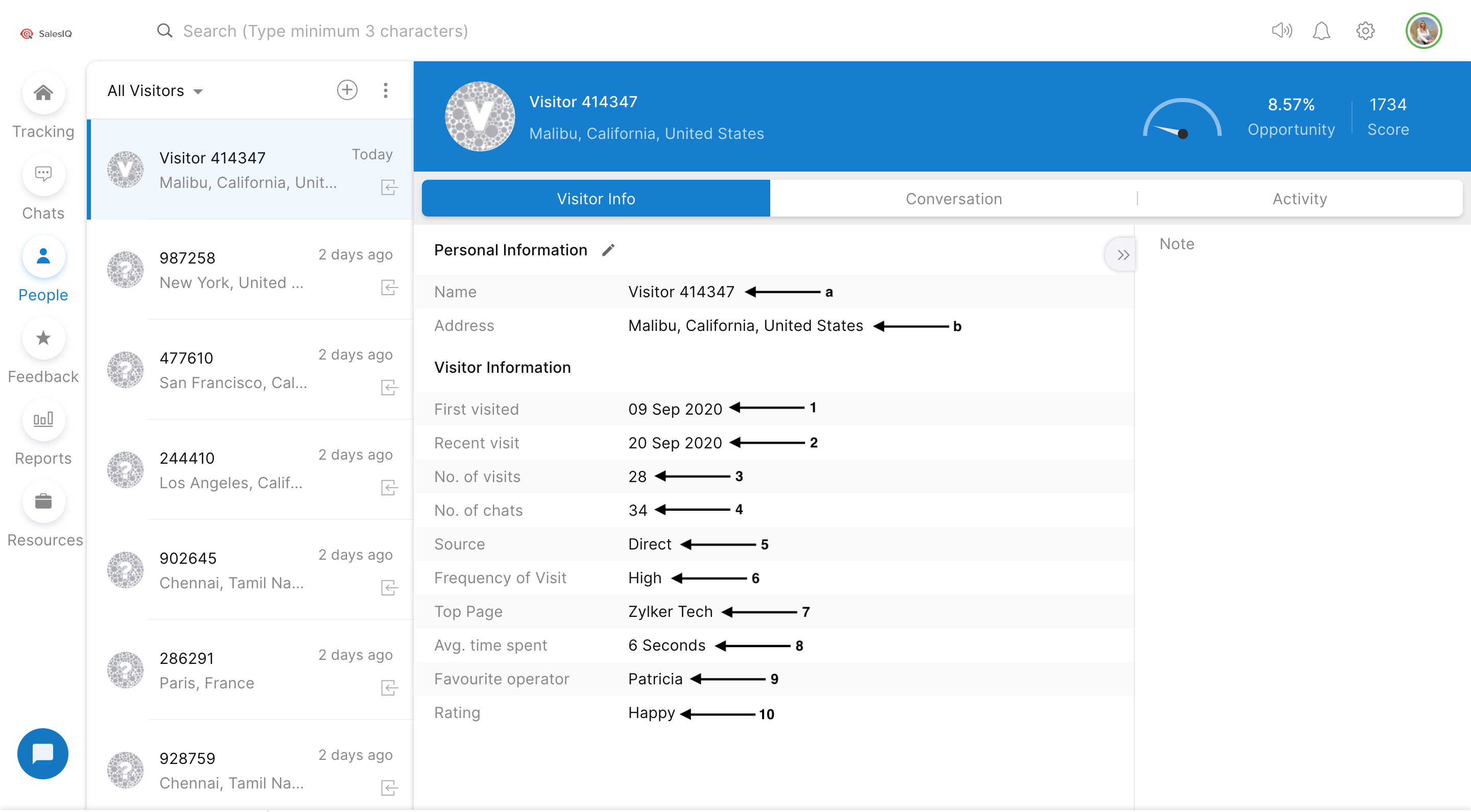Collapse the Note panel with double chevron
The width and height of the screenshot is (1471, 812).
tap(1122, 255)
